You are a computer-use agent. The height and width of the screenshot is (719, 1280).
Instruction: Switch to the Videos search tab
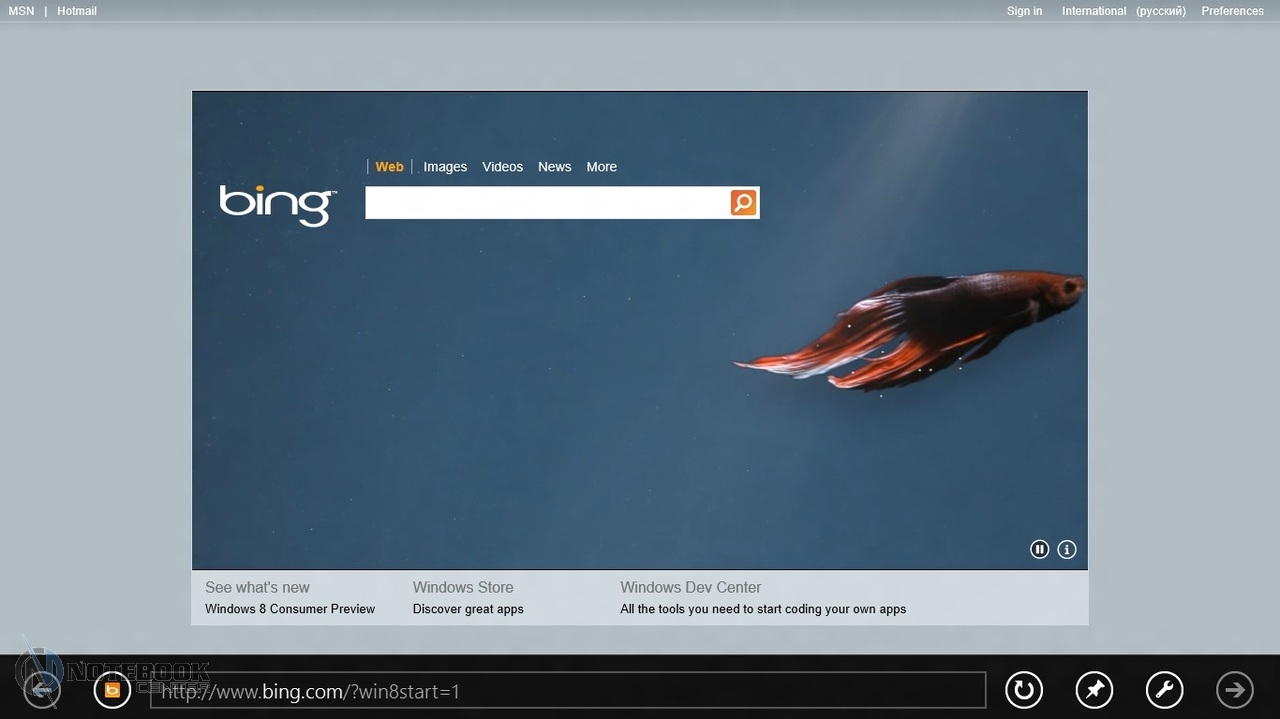click(x=502, y=167)
